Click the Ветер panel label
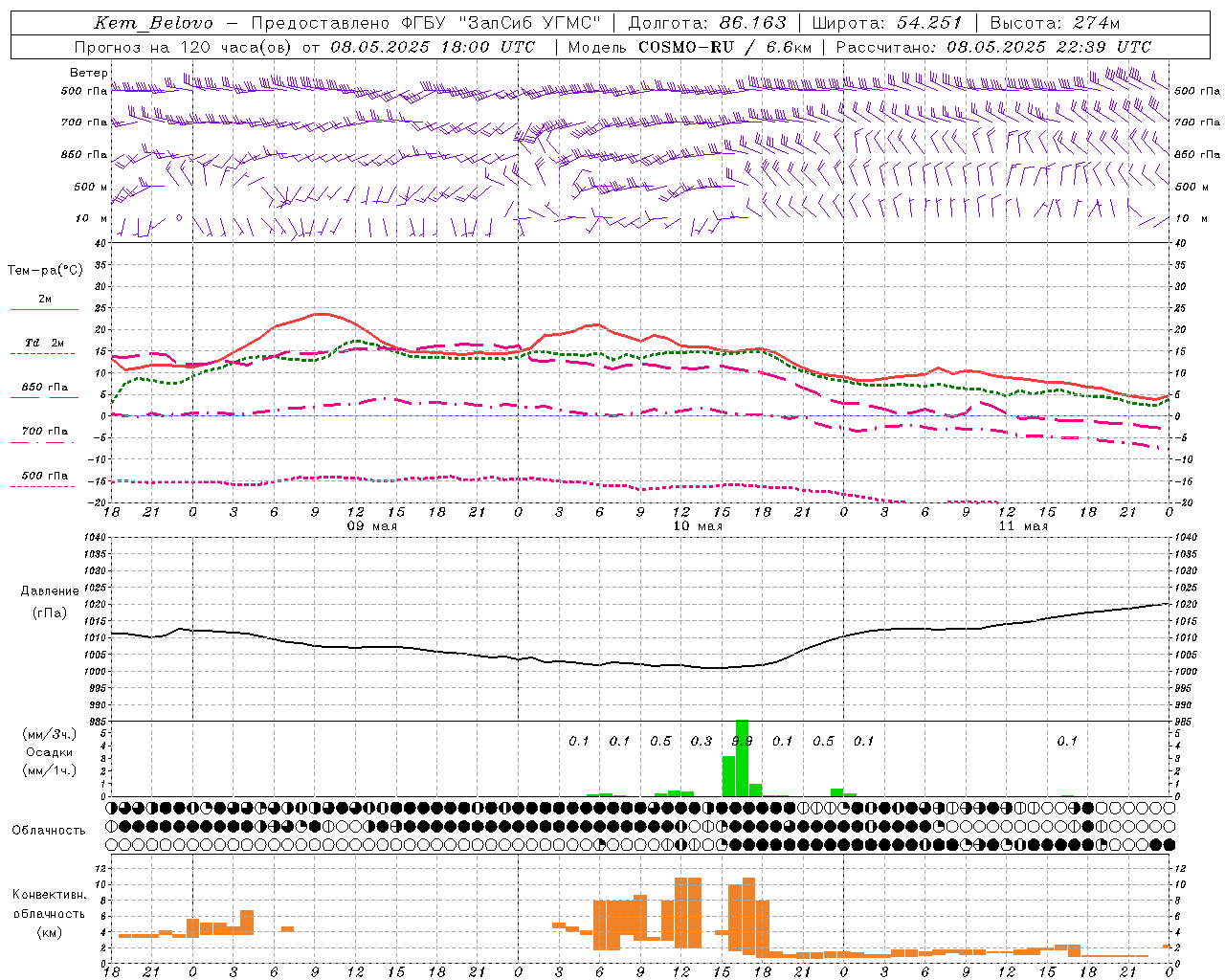Image resolution: width=1225 pixels, height=980 pixels. 89,73
